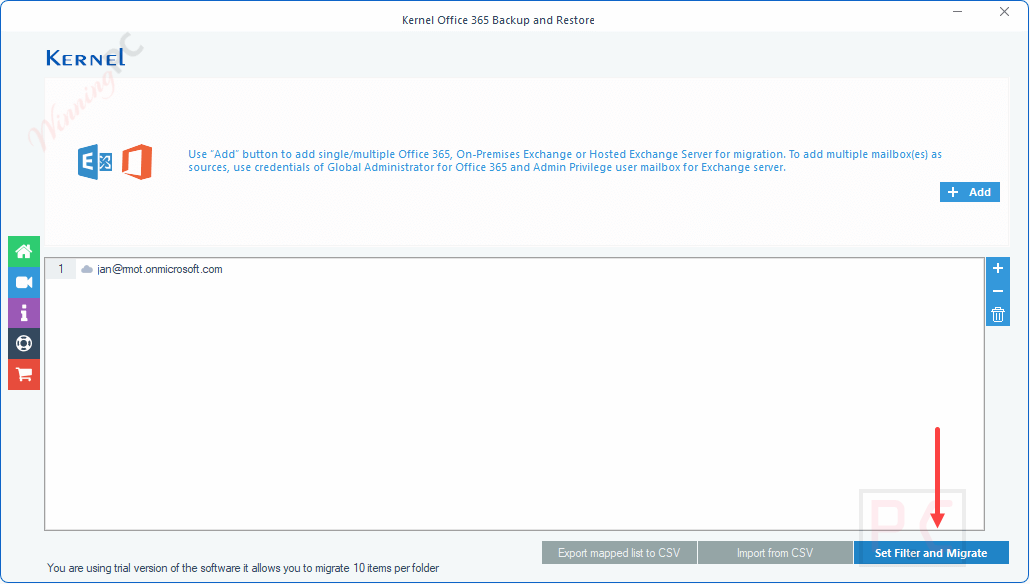Click the trial version notice text
Screen dimensions: 1030x584
pos(244,567)
